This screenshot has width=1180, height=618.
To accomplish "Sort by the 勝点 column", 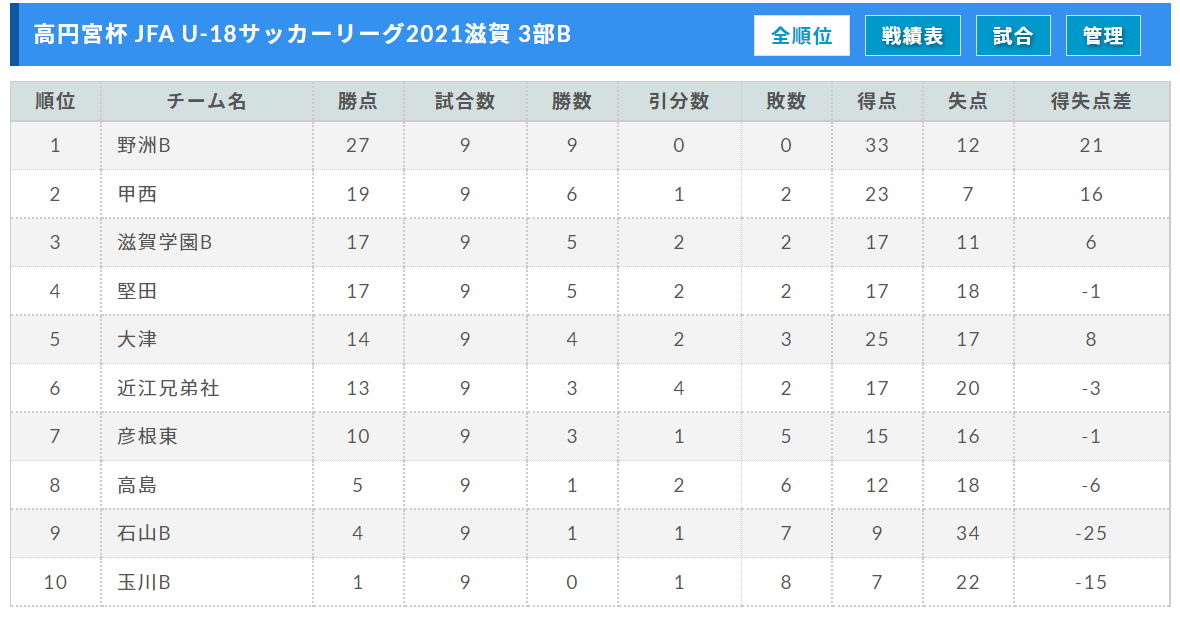I will pyautogui.click(x=356, y=100).
